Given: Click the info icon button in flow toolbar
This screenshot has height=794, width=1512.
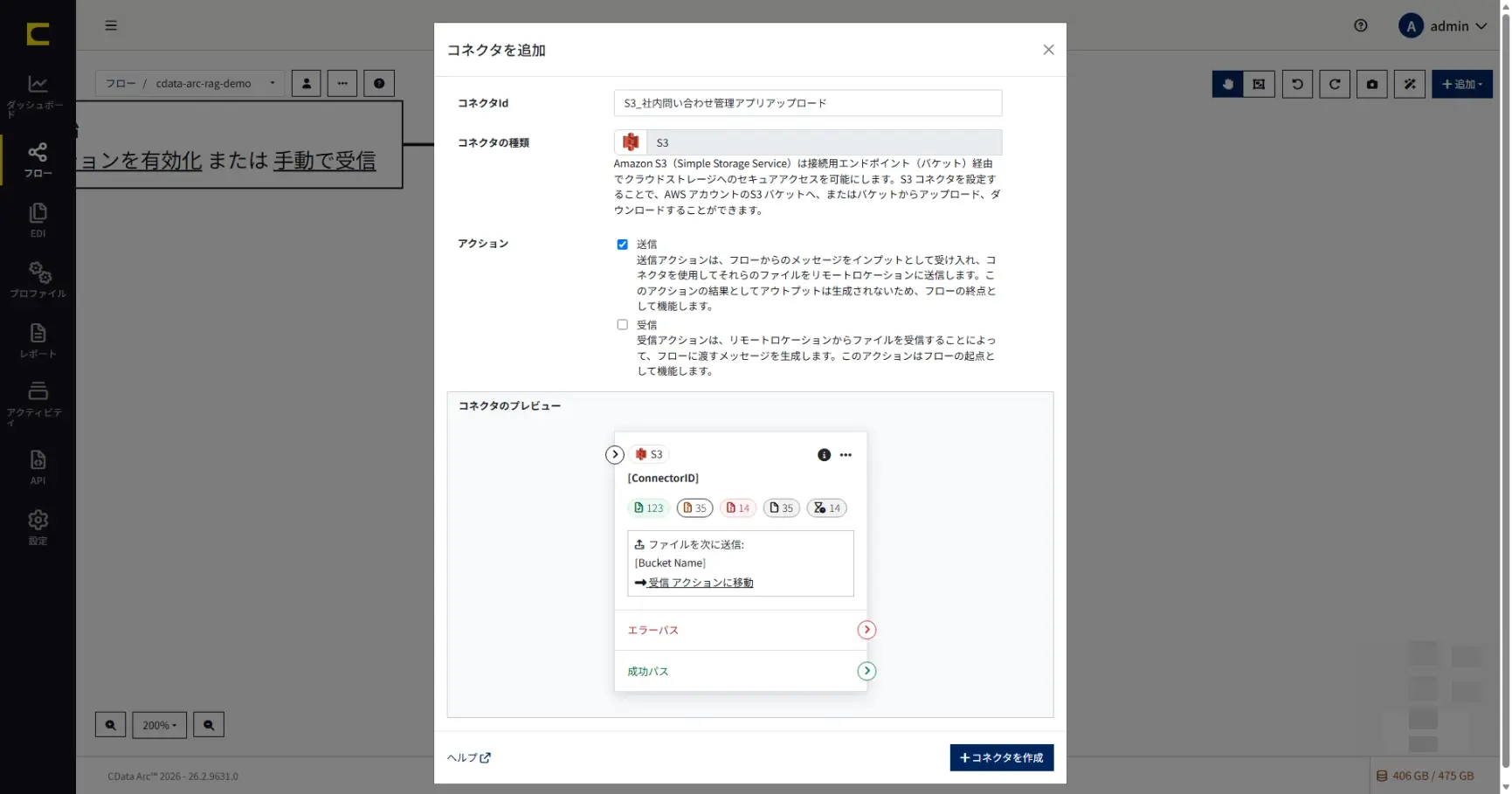Looking at the screenshot, I should pyautogui.click(x=379, y=84).
